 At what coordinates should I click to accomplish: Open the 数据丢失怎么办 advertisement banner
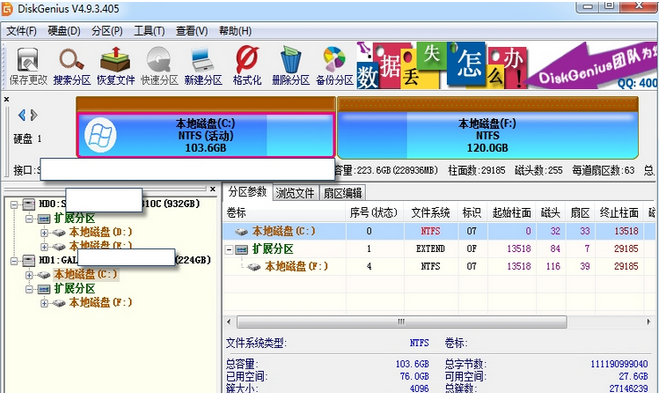click(x=507, y=65)
